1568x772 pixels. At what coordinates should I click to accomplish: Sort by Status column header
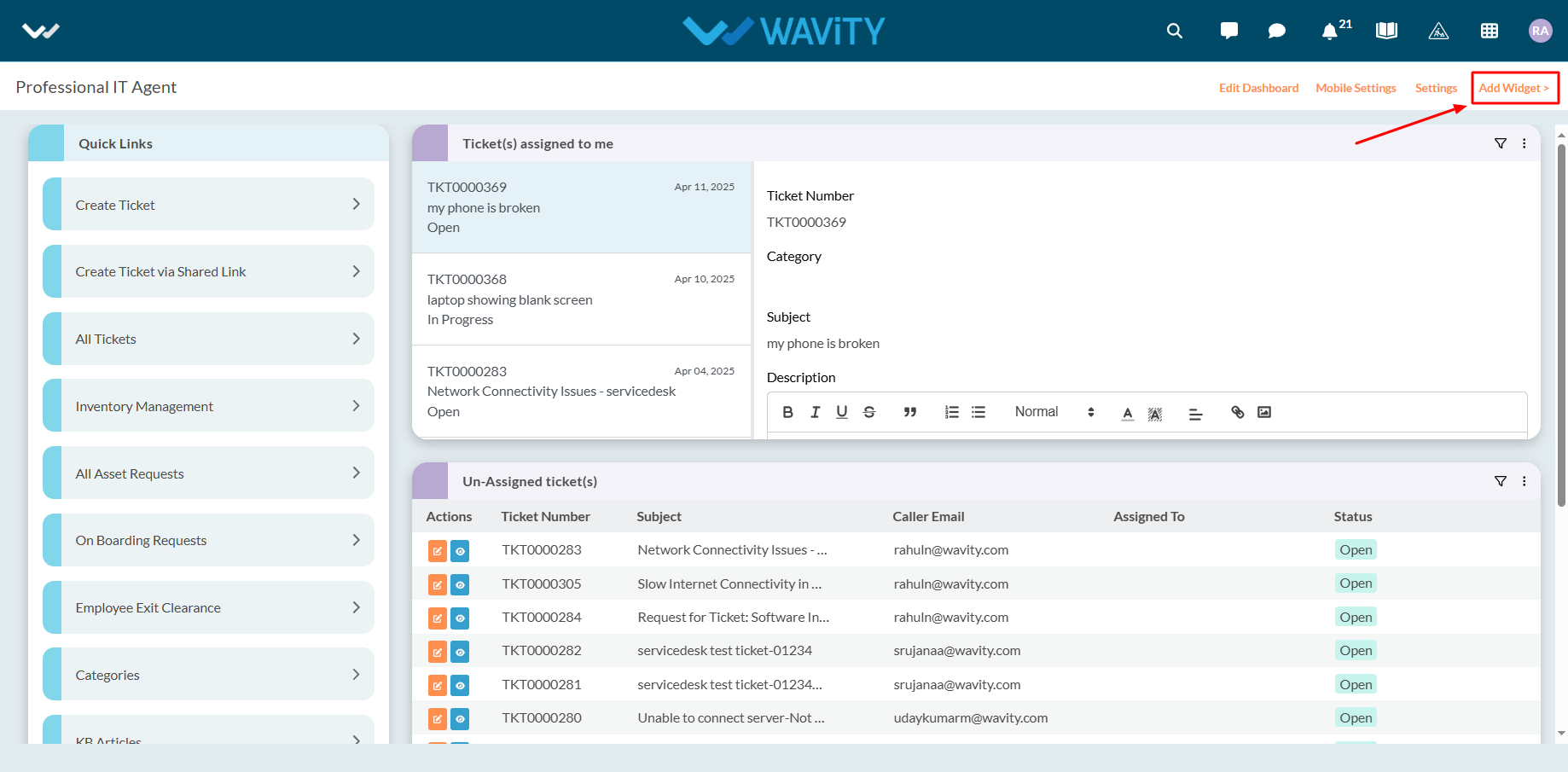point(1353,516)
